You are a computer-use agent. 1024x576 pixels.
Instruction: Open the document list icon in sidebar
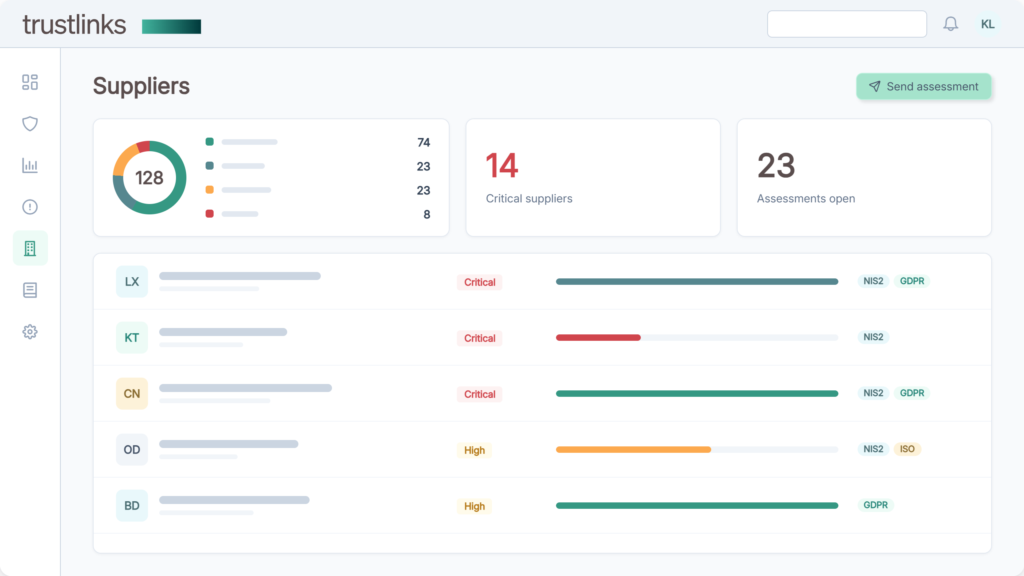pyautogui.click(x=30, y=290)
